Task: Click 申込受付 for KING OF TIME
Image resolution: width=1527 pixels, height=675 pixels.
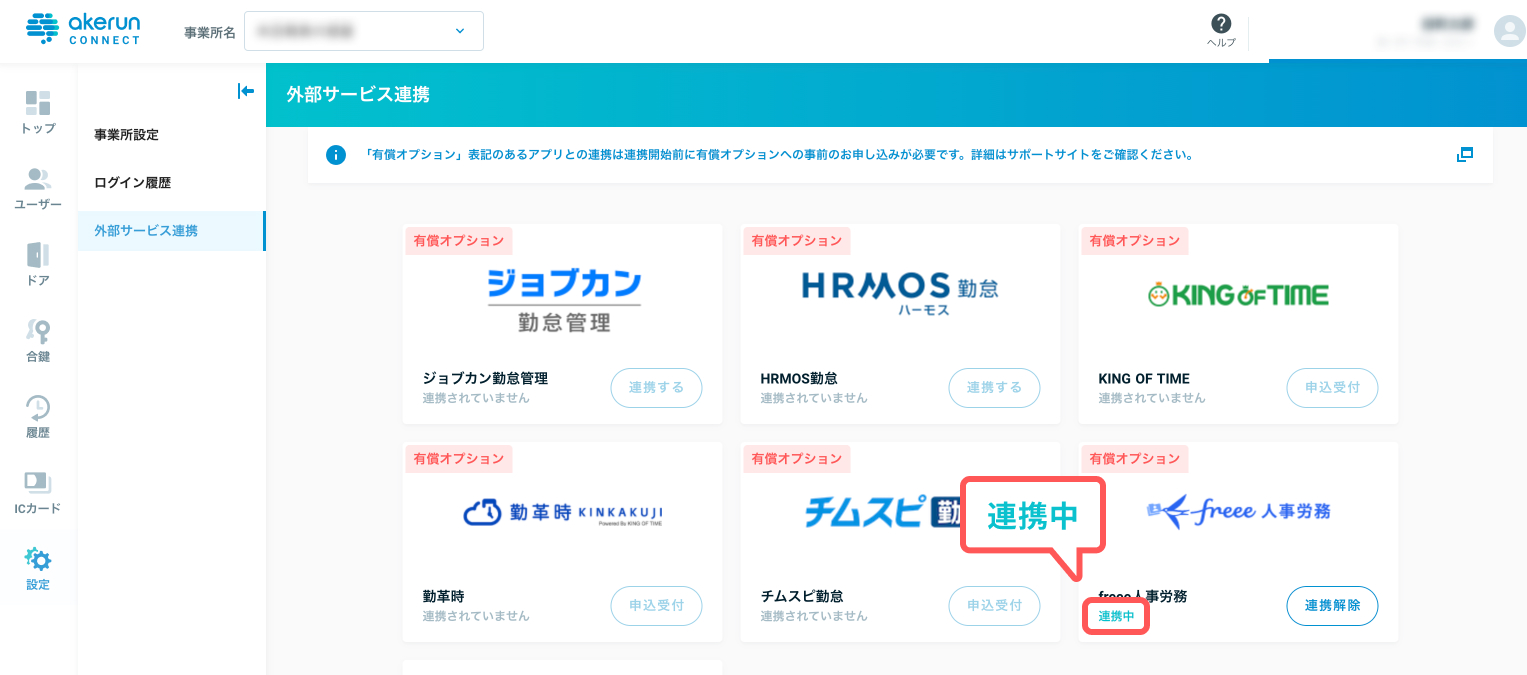Action: 1332,388
